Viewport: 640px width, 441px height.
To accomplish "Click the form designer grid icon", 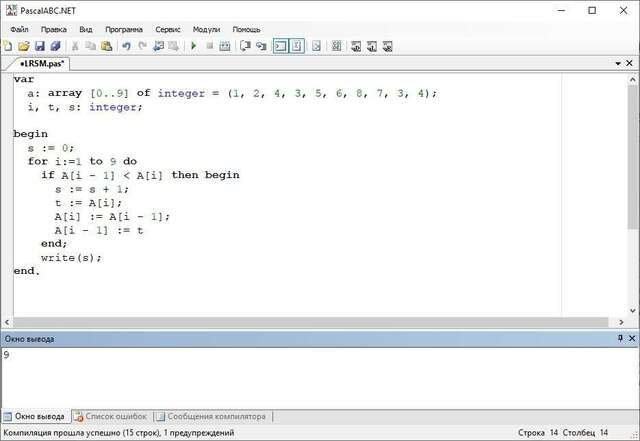I will pyautogui.click(x=336, y=46).
